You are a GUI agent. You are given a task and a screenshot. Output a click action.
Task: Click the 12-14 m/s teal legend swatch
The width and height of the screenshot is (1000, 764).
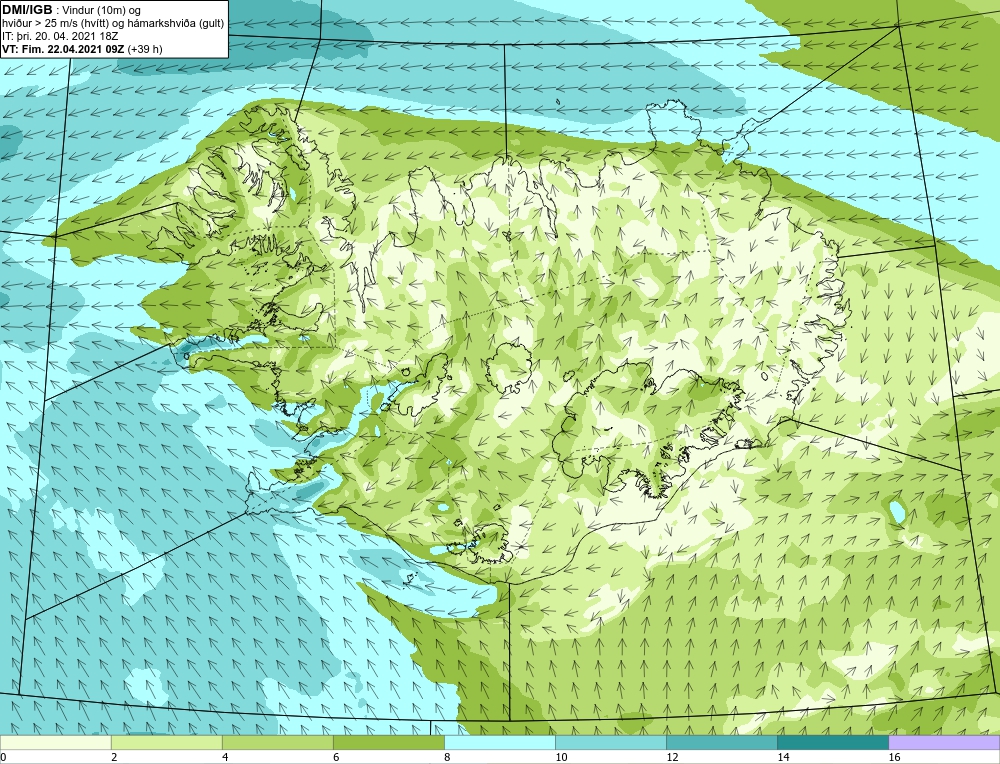point(721,742)
